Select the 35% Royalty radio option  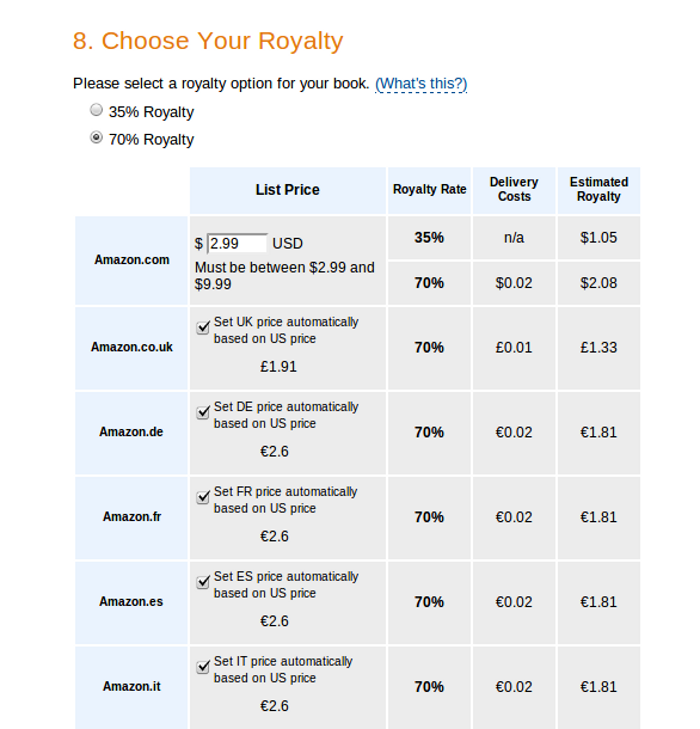tap(96, 111)
